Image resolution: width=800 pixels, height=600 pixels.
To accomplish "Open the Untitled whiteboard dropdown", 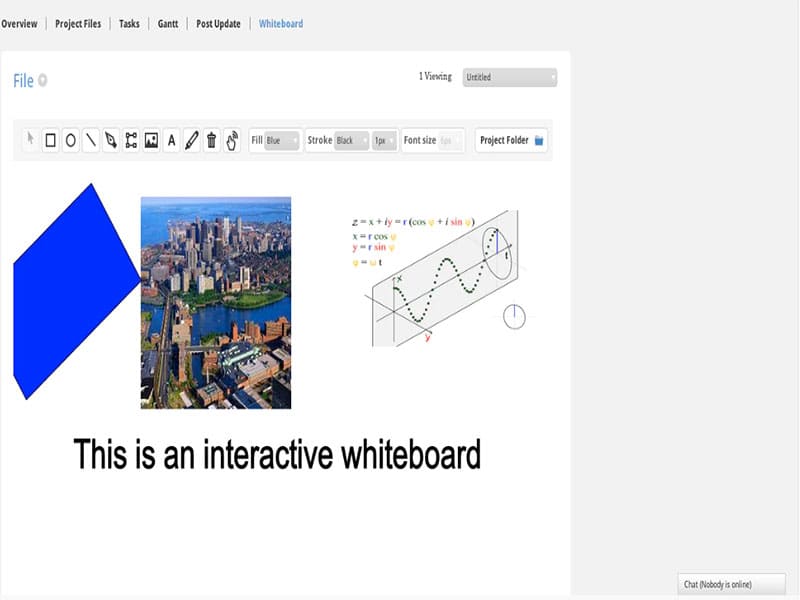I will coord(510,77).
